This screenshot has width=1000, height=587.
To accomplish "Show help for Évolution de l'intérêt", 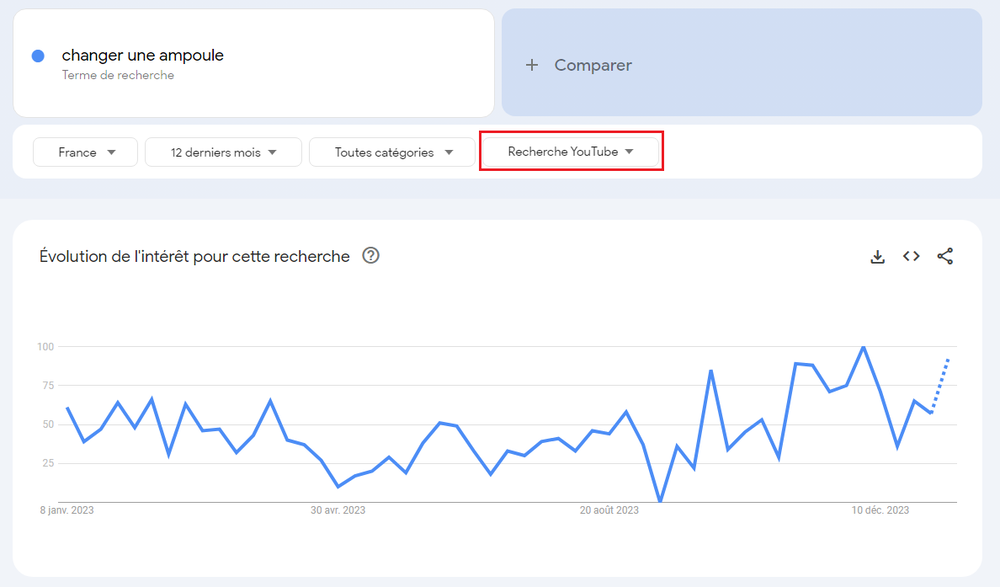I will point(371,256).
